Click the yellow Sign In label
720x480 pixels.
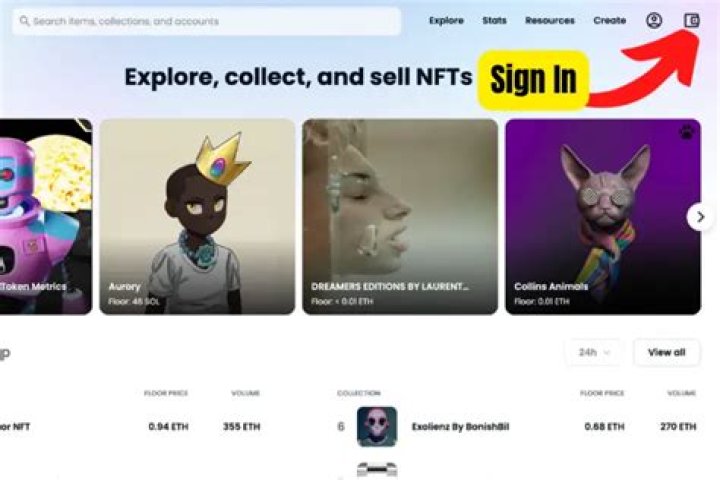533,80
